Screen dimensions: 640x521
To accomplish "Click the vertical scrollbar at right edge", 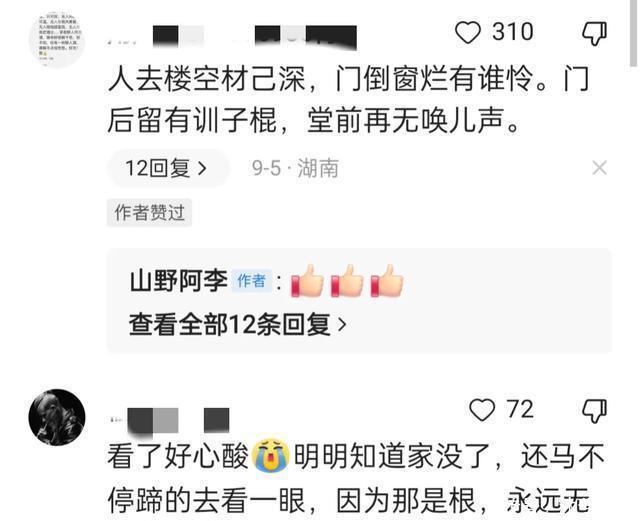I will [633, 33].
